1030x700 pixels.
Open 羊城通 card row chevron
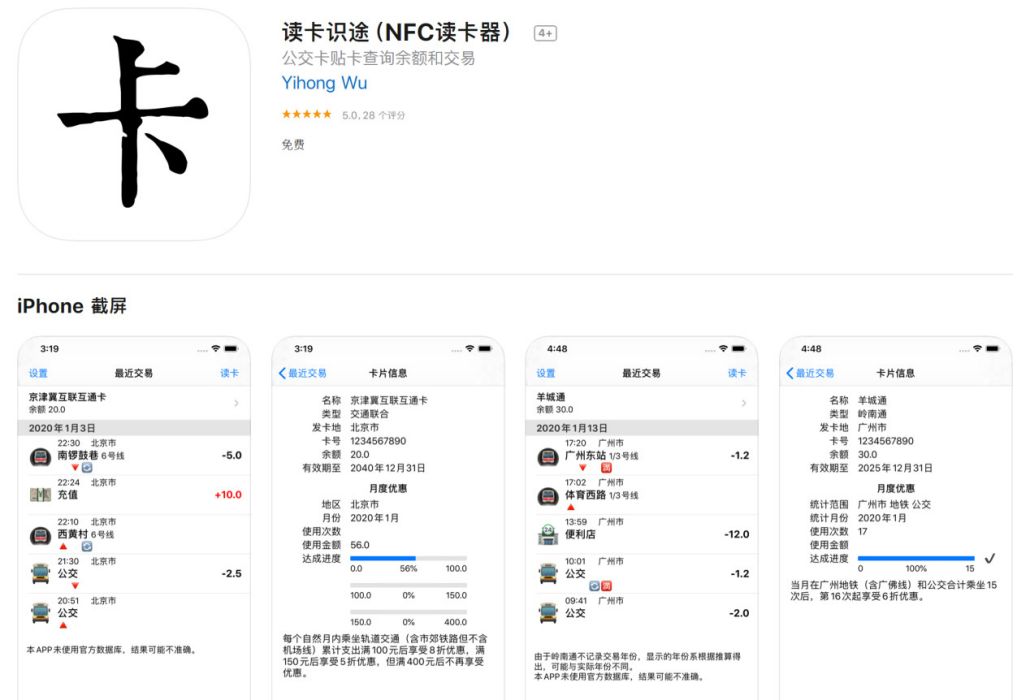[744, 403]
